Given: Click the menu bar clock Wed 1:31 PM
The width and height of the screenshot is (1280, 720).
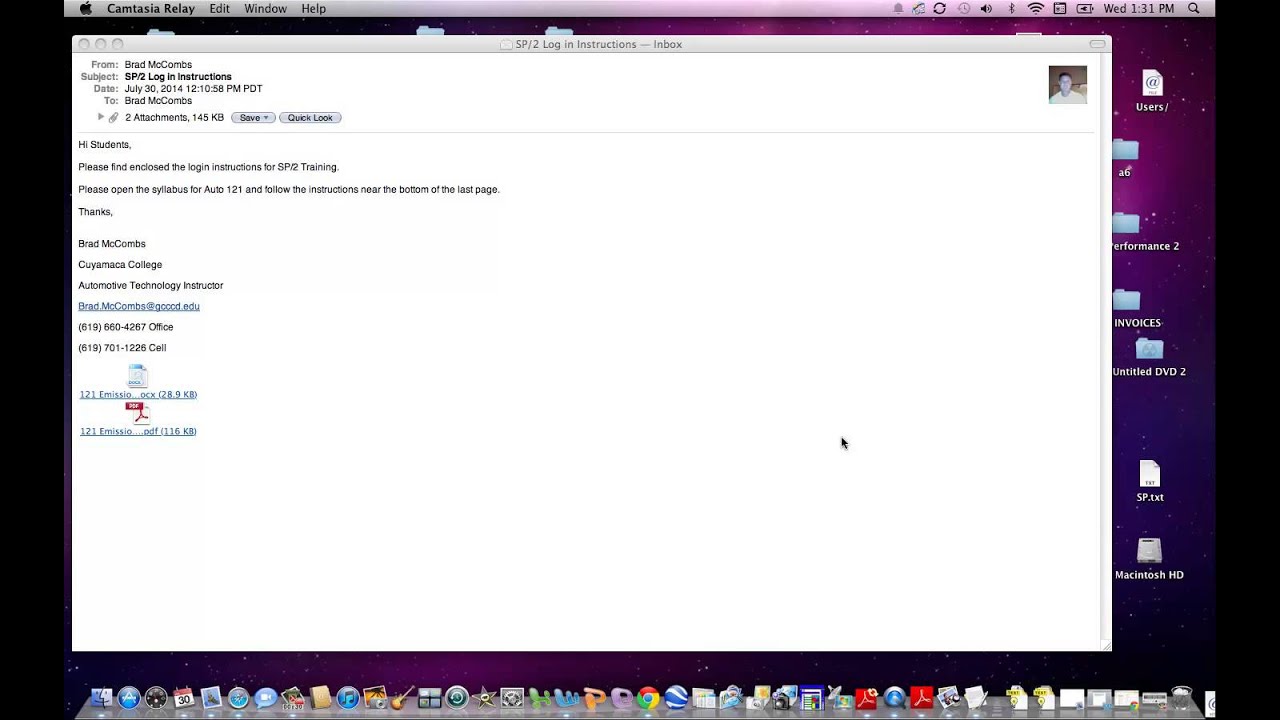Looking at the screenshot, I should tap(1138, 8).
